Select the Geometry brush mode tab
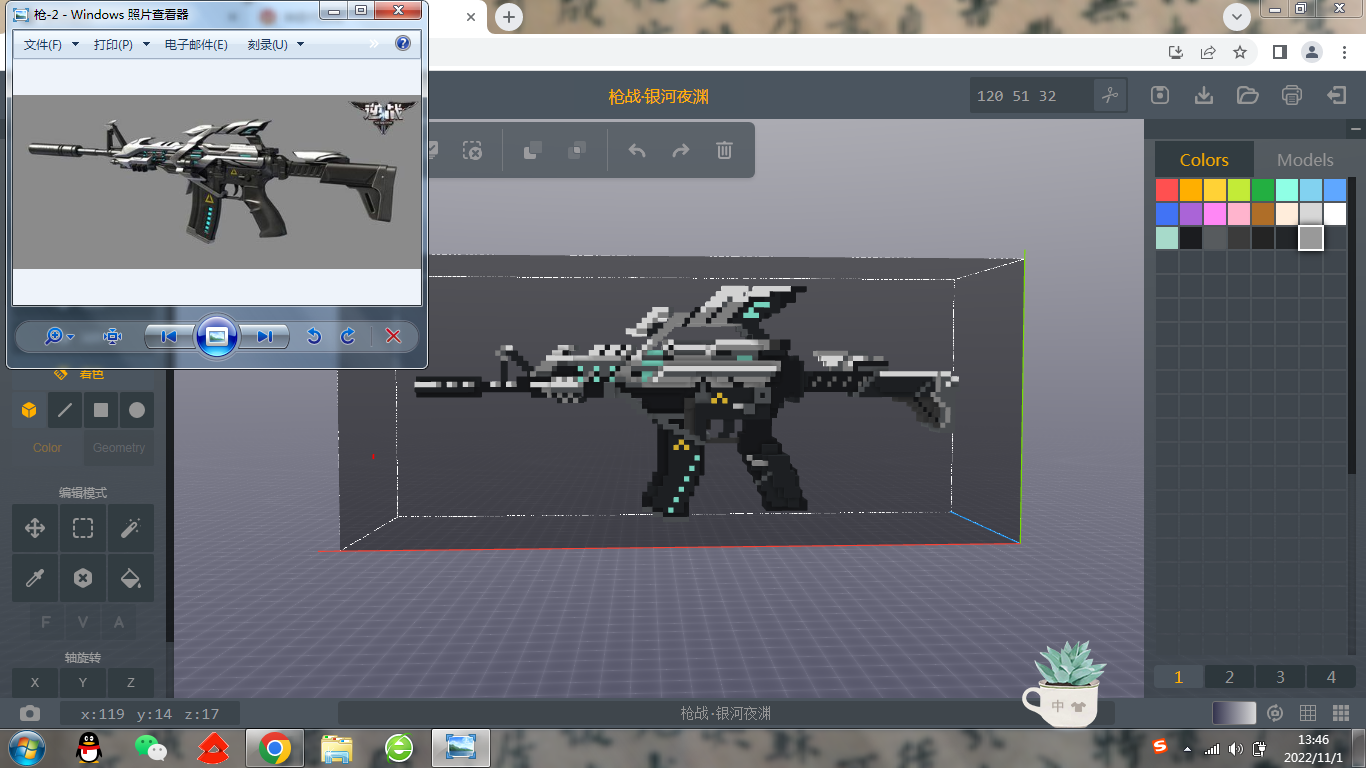The width and height of the screenshot is (1366, 768). coord(119,448)
